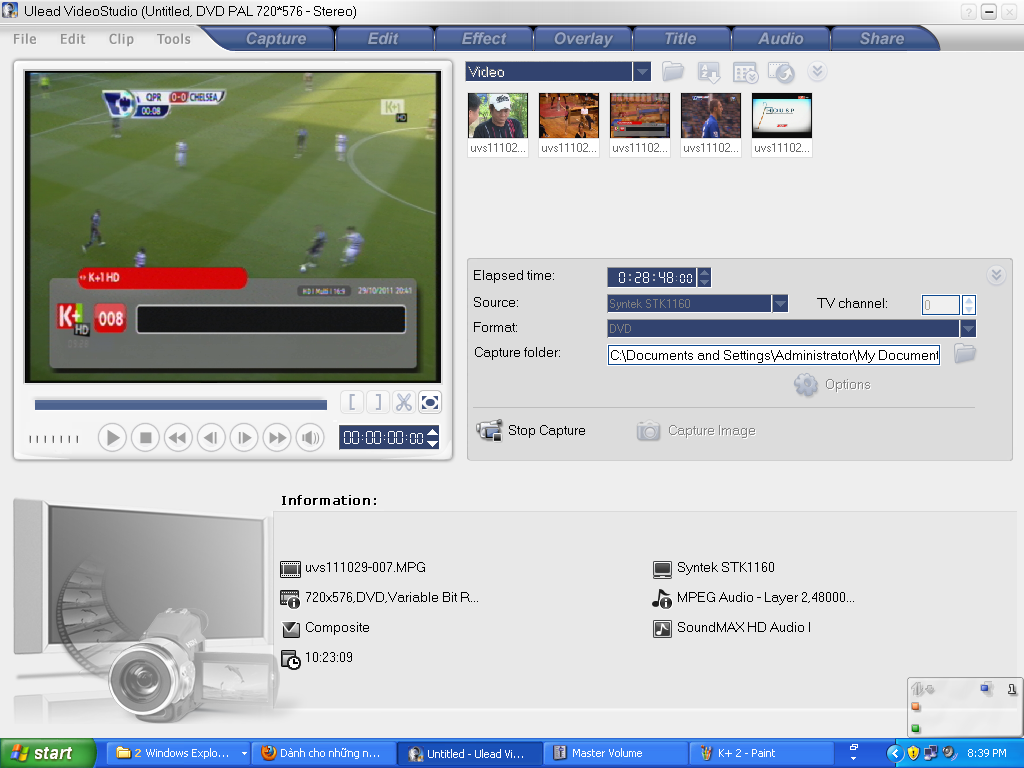Open the File menu

25,39
